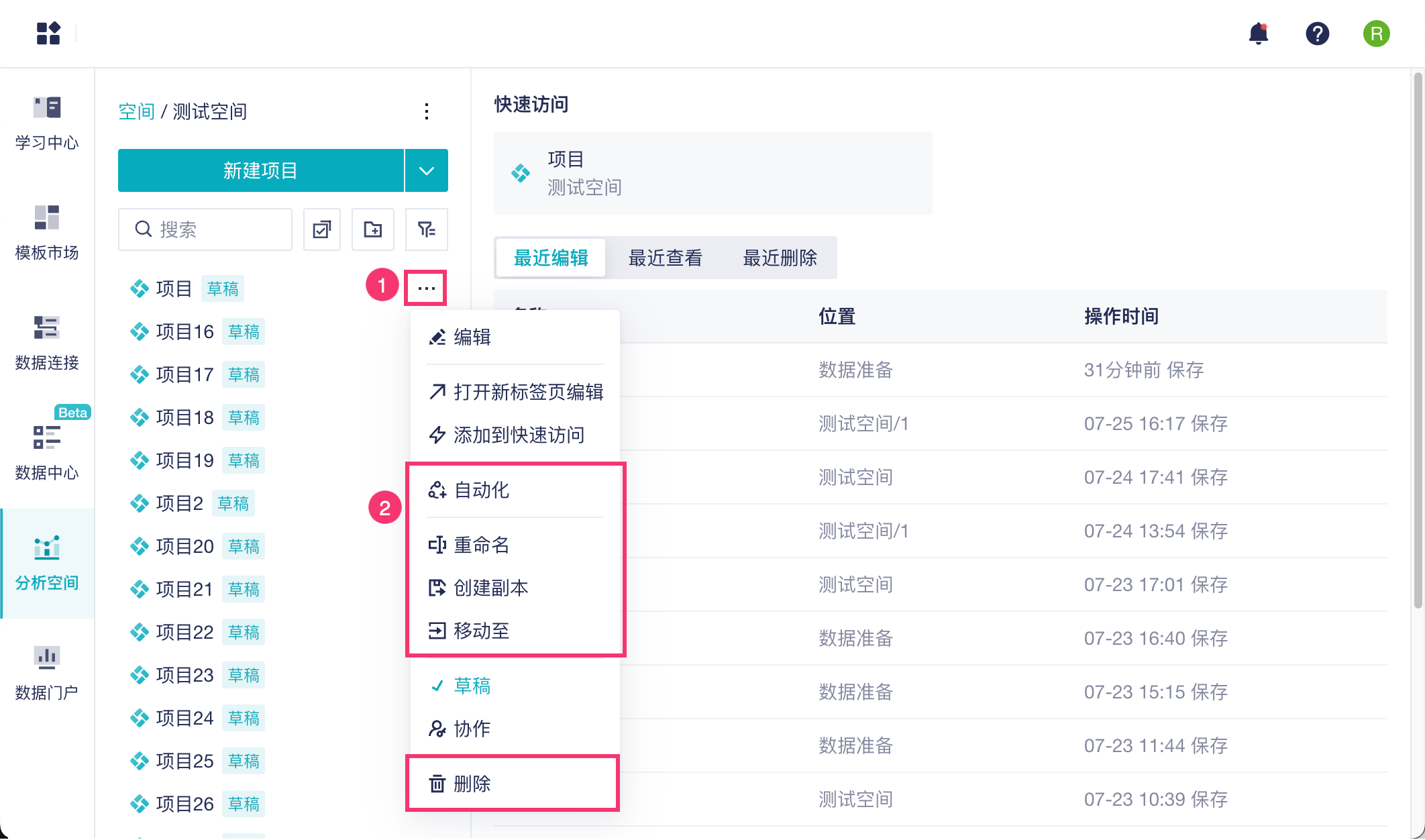Open 学习中心 in the sidebar
Image resolution: width=1425 pixels, height=840 pixels.
coord(47,123)
